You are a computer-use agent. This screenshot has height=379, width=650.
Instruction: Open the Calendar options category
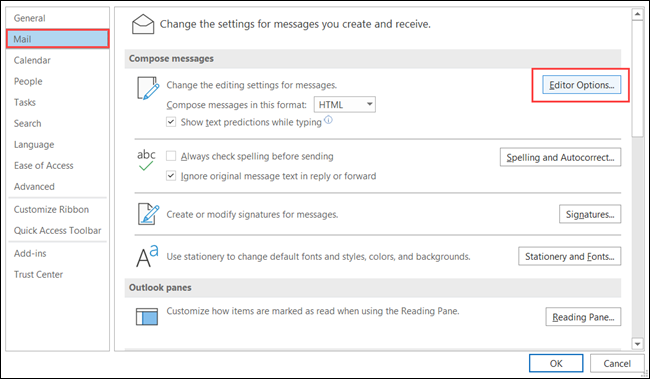point(58,60)
